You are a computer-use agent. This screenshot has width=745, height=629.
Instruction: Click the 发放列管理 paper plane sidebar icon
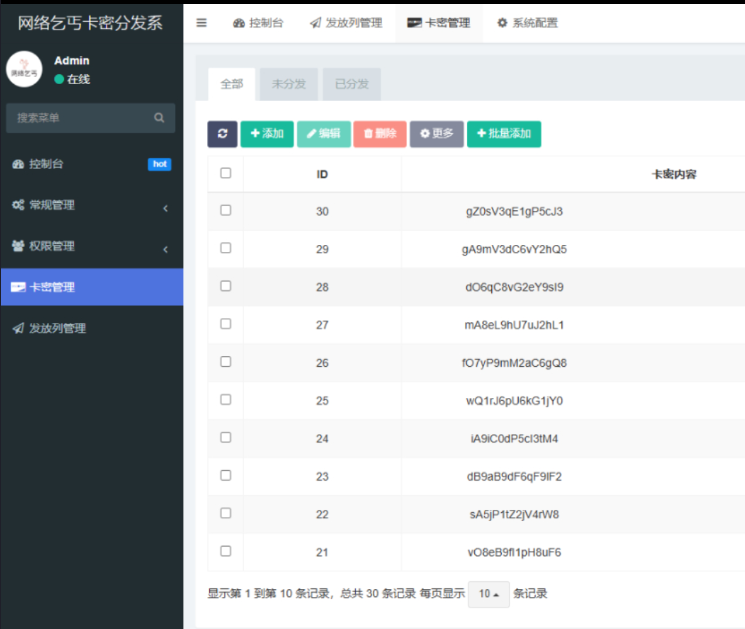[x=18, y=328]
